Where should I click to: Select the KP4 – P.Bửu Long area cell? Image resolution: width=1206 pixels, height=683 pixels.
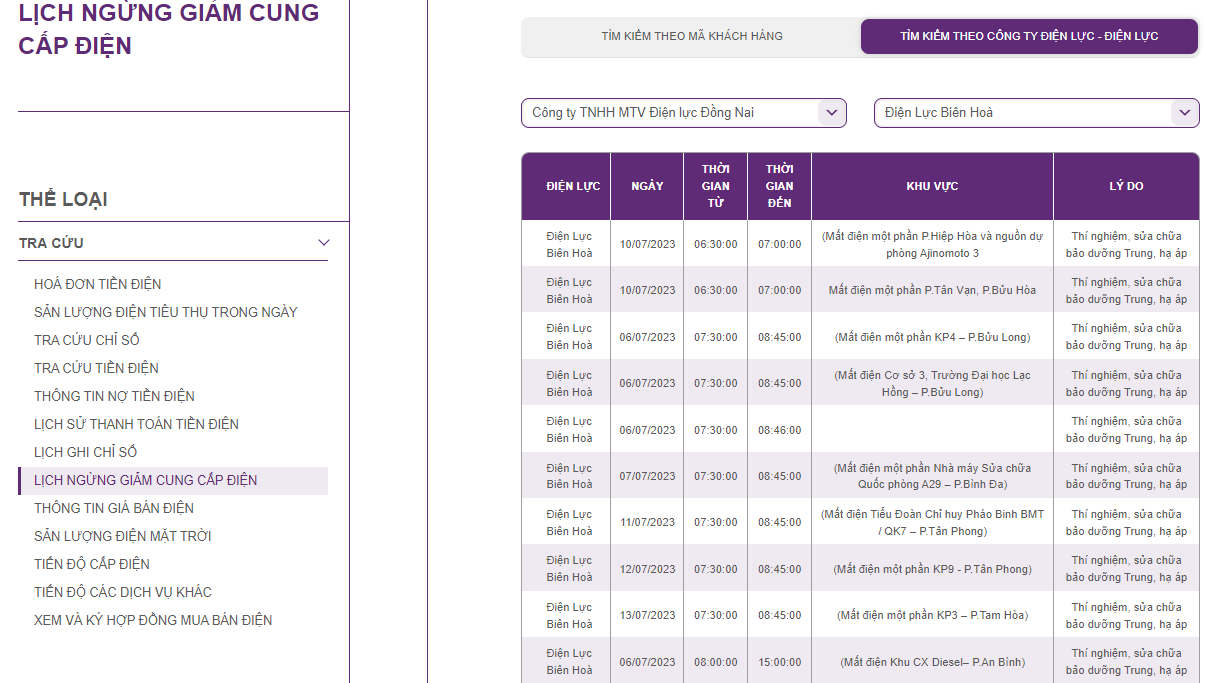coord(933,337)
